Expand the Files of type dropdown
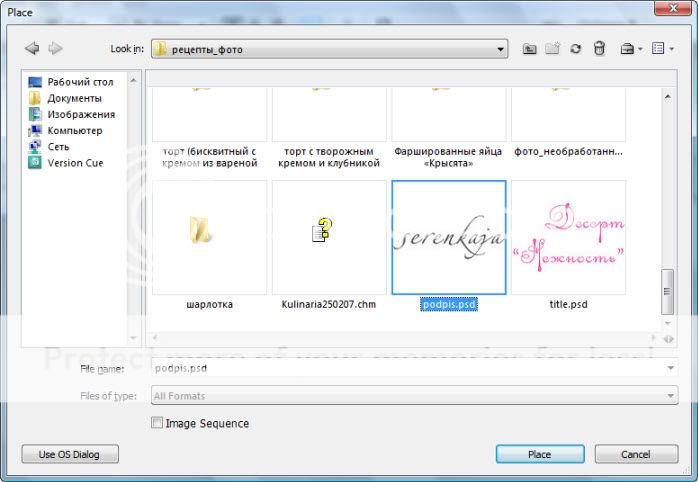This screenshot has height=482, width=698. point(669,396)
